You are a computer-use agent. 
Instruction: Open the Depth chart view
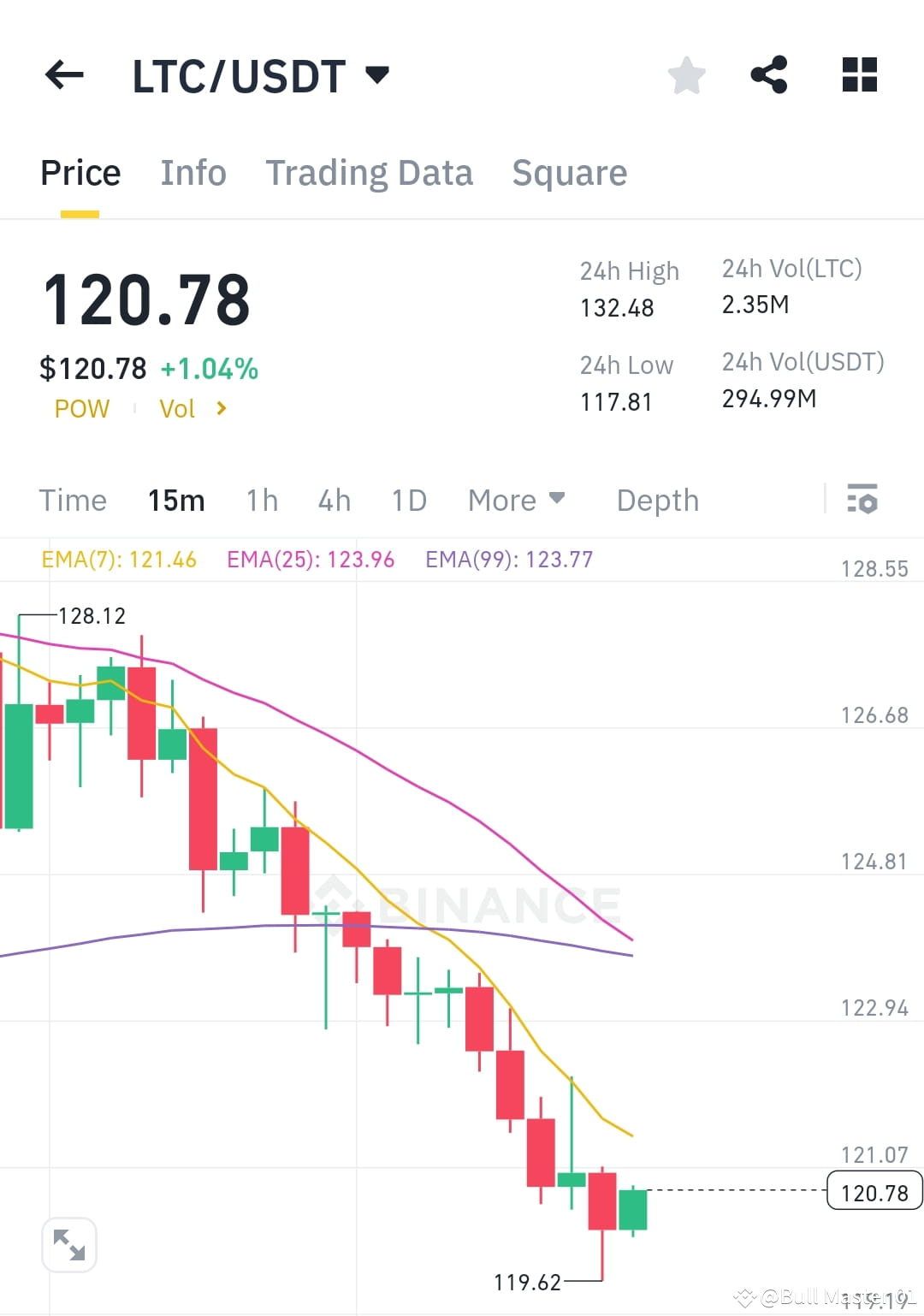[657, 500]
